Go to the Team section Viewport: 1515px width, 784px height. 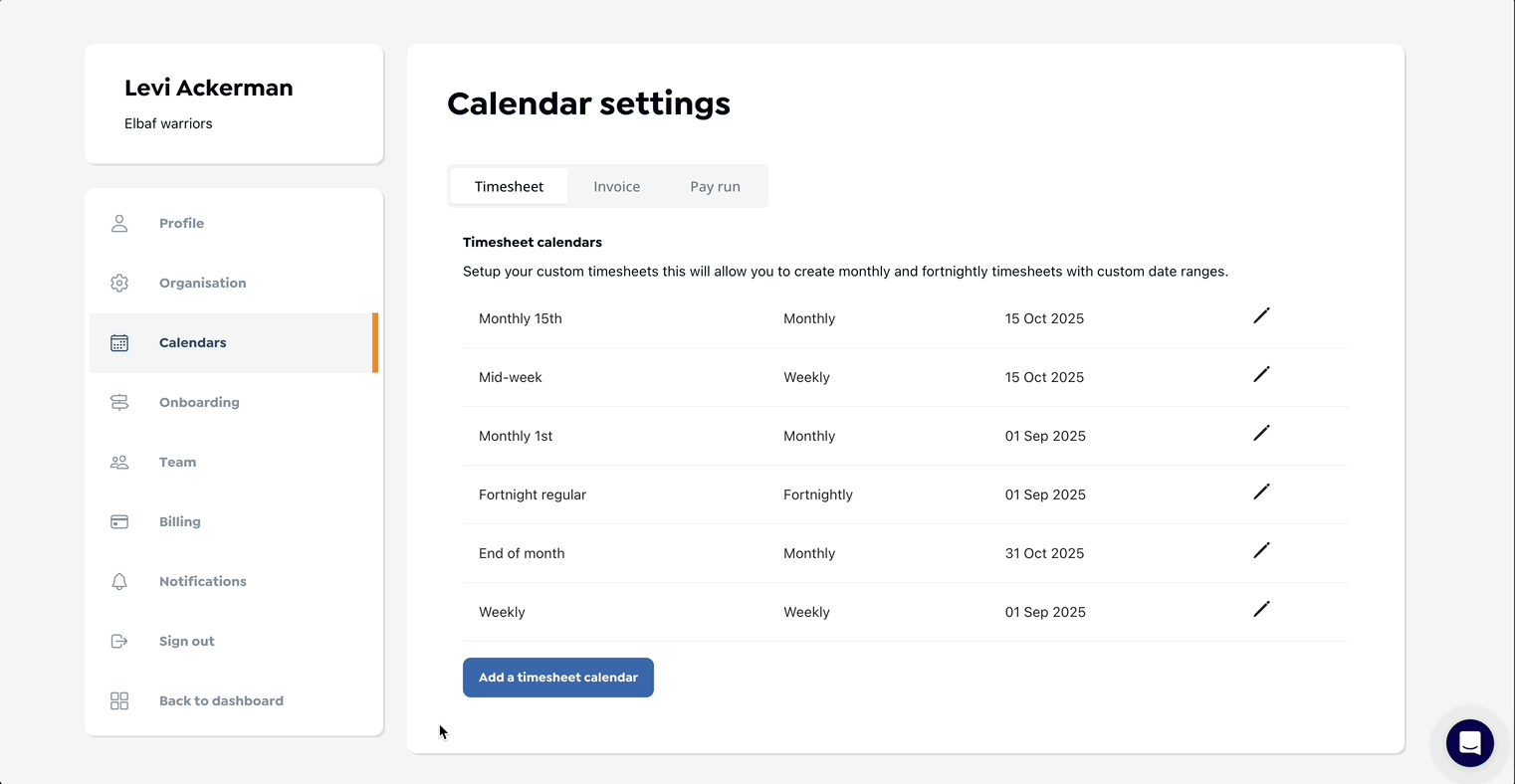pyautogui.click(x=177, y=462)
